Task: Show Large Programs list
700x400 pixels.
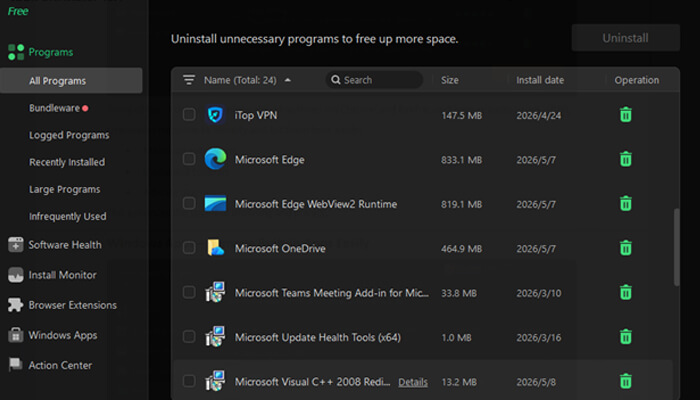Action: pyautogui.click(x=65, y=189)
